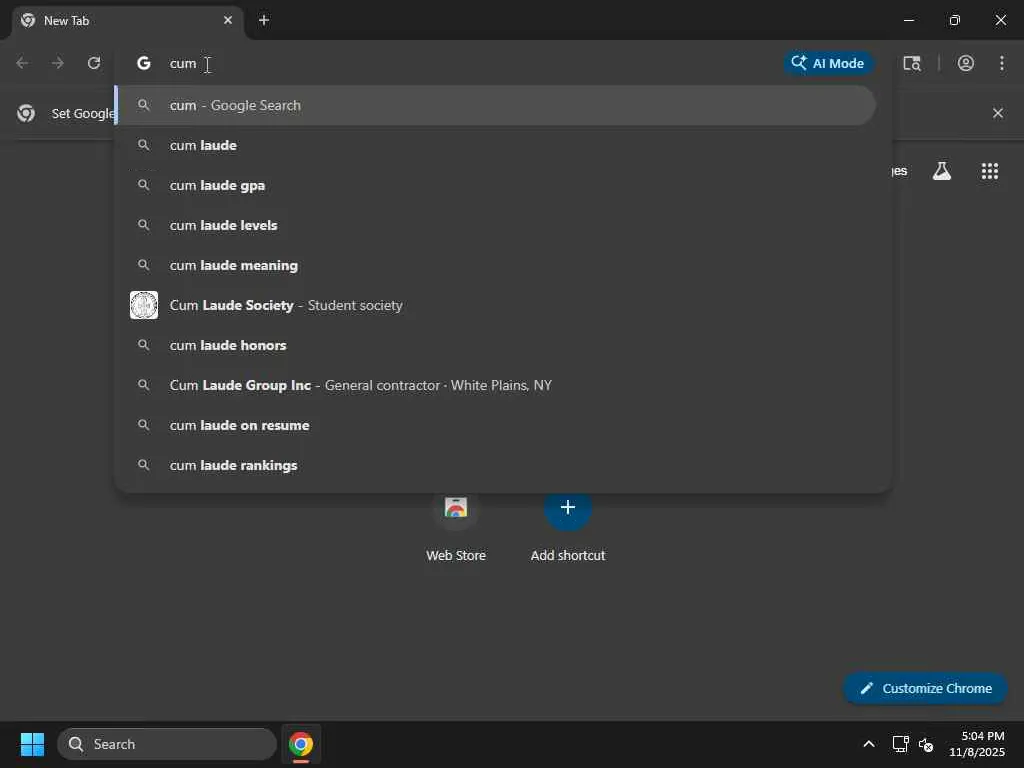Open the Google apps grid
Image resolution: width=1024 pixels, height=768 pixels.
pyautogui.click(x=989, y=170)
